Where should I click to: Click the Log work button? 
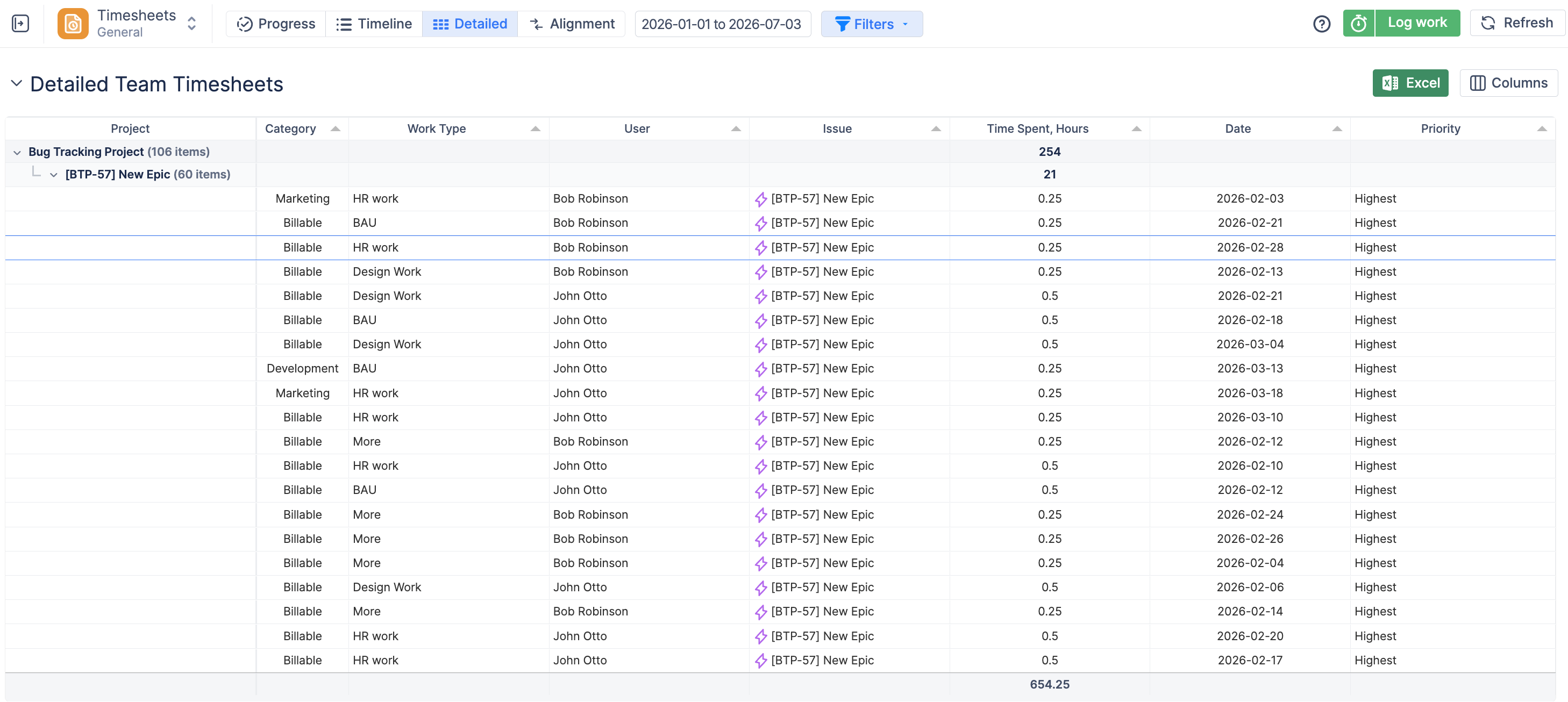[1417, 23]
